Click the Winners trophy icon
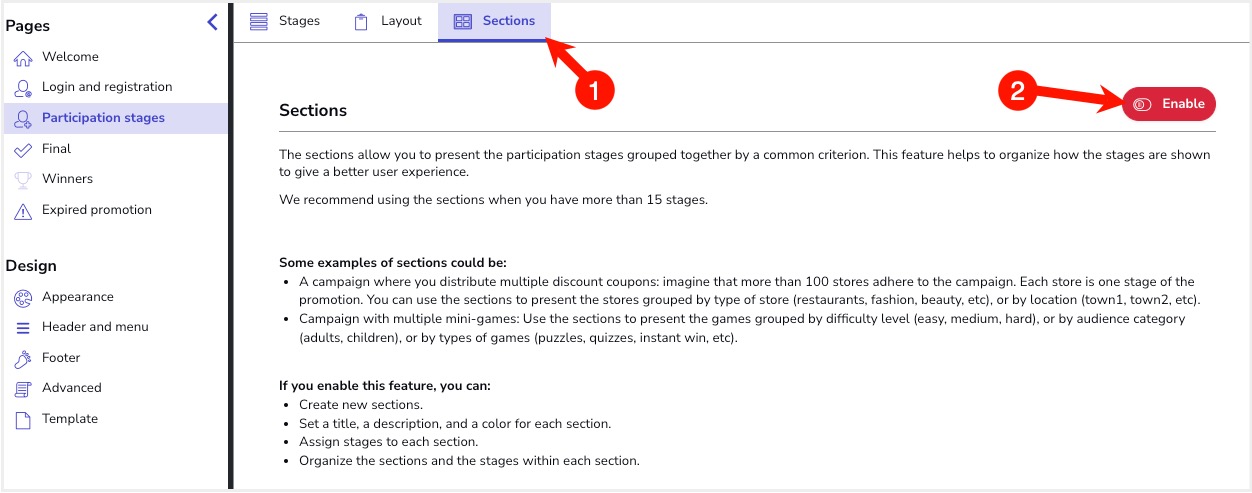The width and height of the screenshot is (1252, 493). tap(23, 180)
